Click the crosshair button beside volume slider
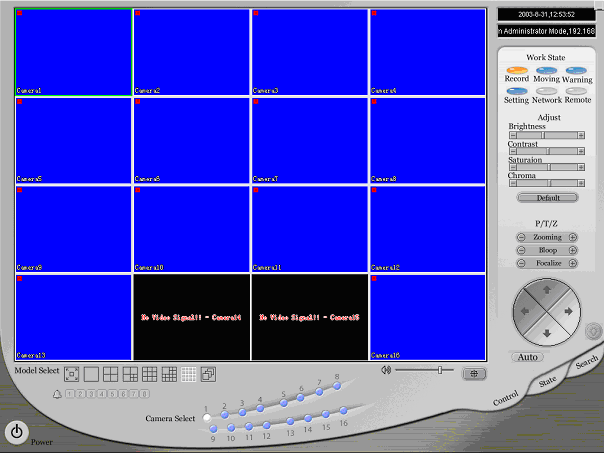Screen dimensions: 604x453 coord(474,374)
